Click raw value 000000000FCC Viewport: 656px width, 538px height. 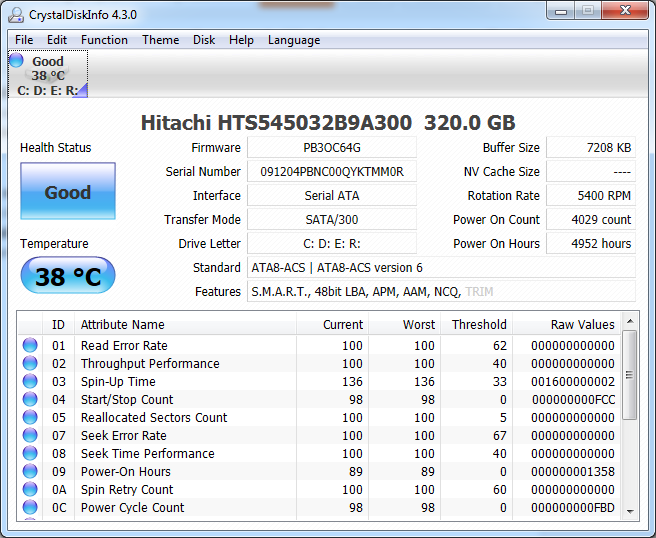tap(573, 400)
